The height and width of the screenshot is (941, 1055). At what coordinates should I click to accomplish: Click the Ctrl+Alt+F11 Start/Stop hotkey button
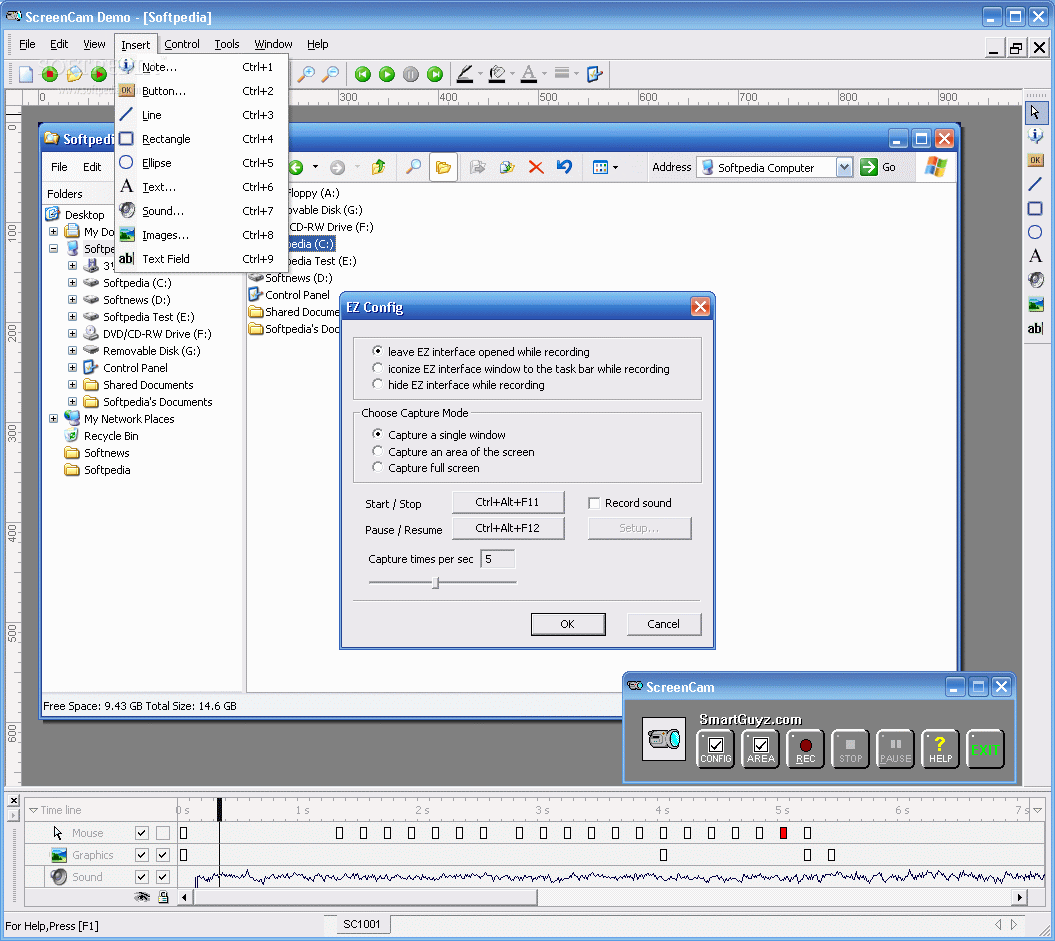(508, 502)
